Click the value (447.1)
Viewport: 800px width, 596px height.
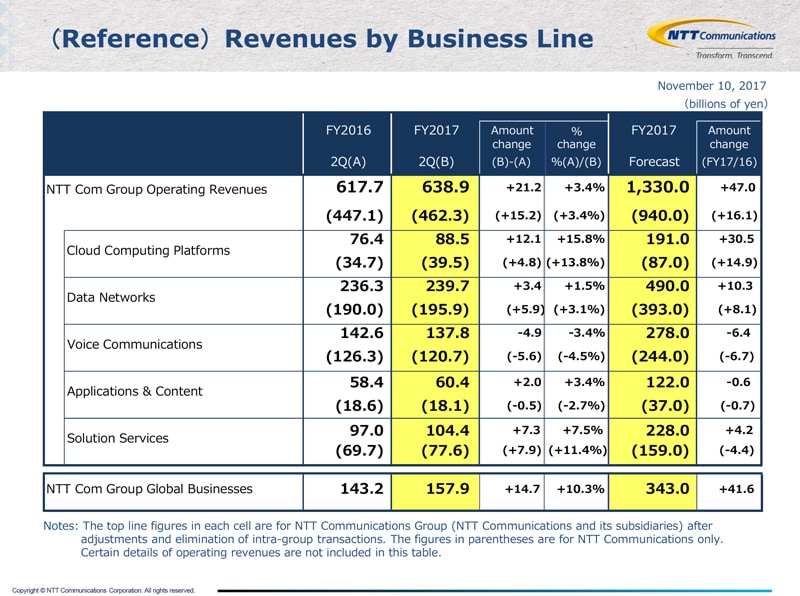point(355,215)
